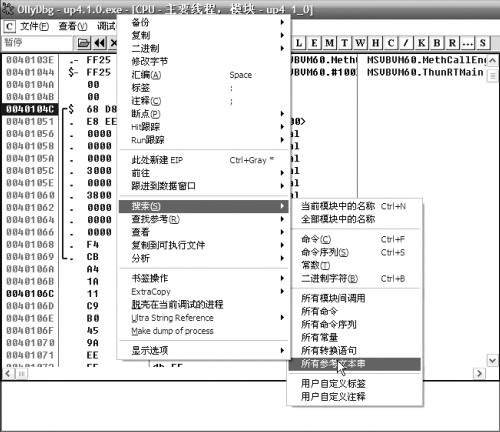The width and height of the screenshot is (500, 432).
Task: Expand the 复制 submenu
Action: click(x=203, y=35)
